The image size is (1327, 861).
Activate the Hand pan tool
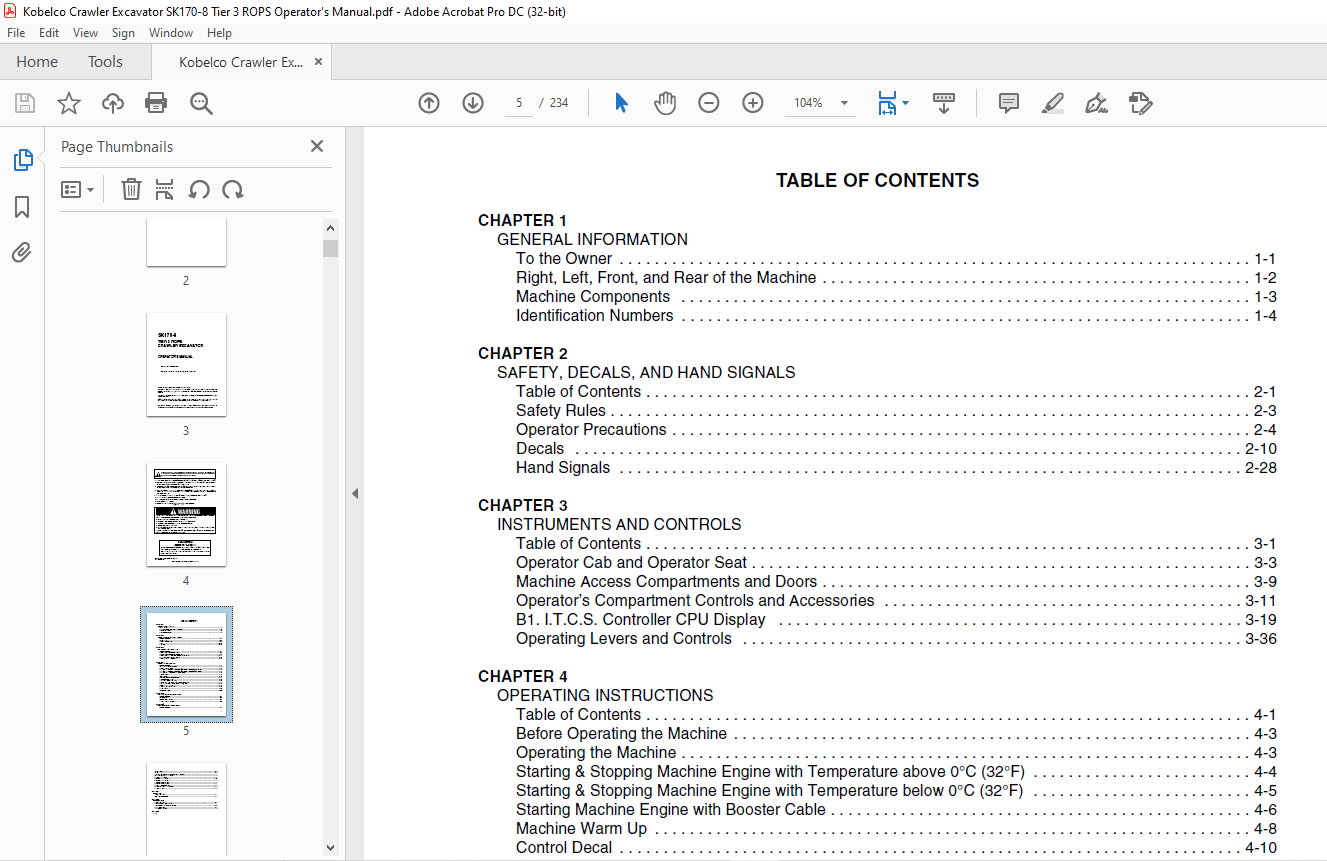[665, 103]
